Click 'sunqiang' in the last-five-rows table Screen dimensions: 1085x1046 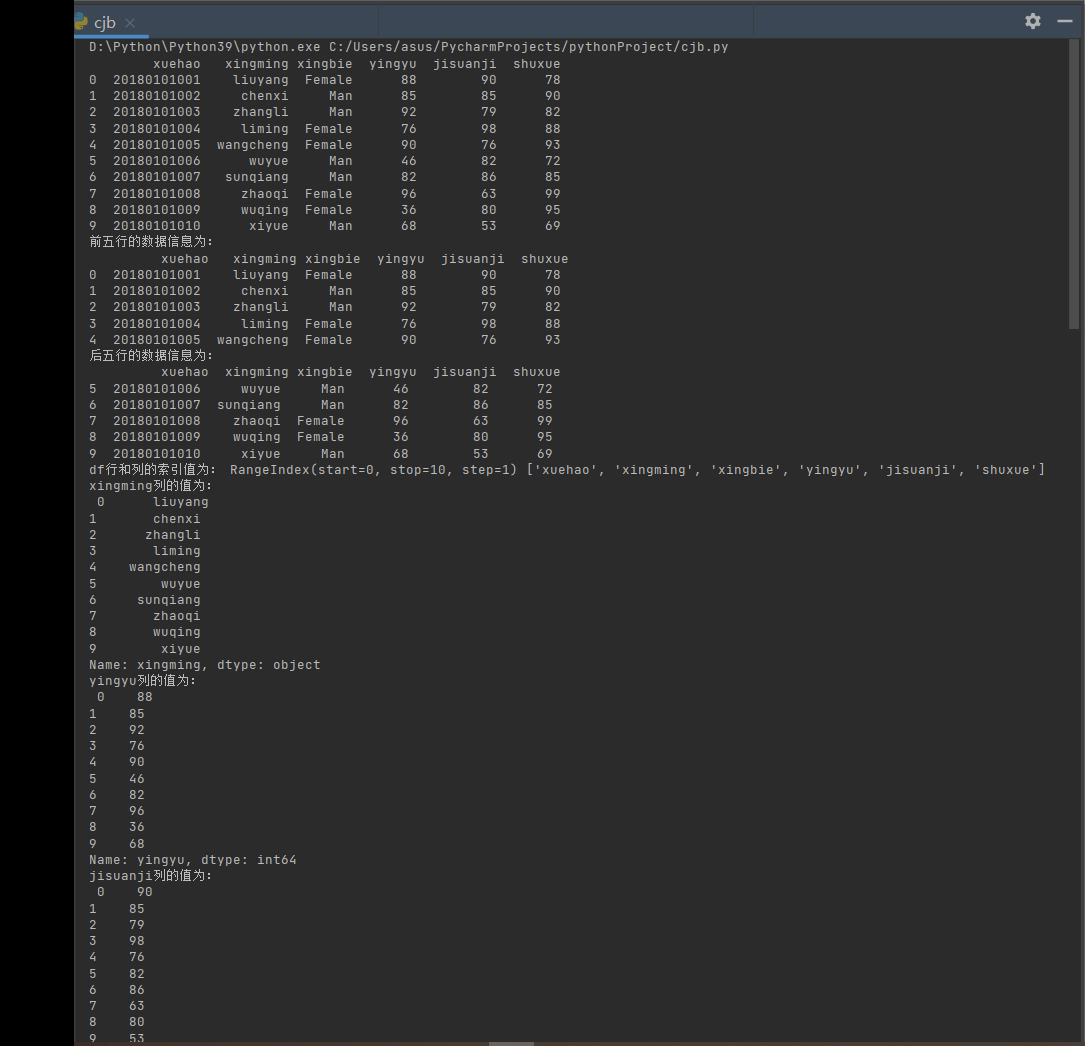click(x=248, y=405)
